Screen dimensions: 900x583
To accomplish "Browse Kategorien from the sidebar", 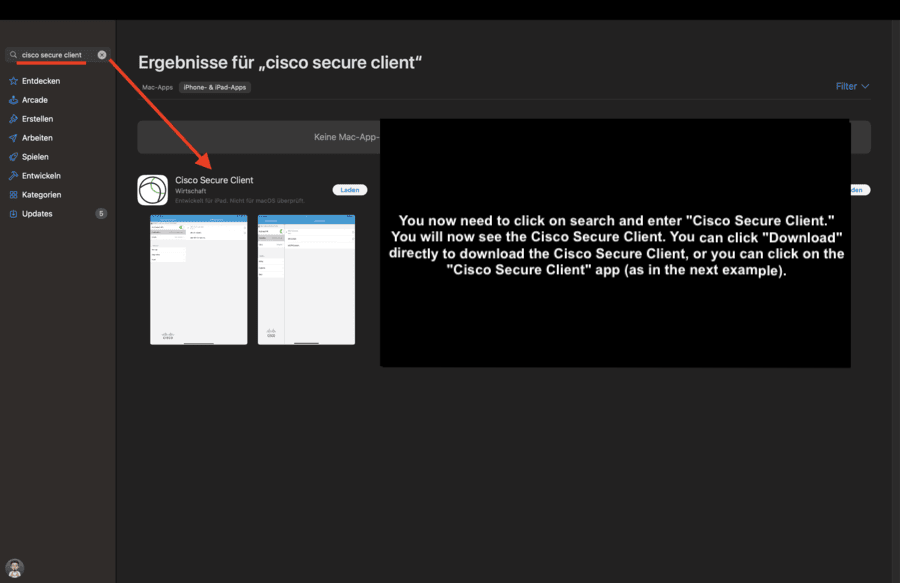I will tap(36, 195).
